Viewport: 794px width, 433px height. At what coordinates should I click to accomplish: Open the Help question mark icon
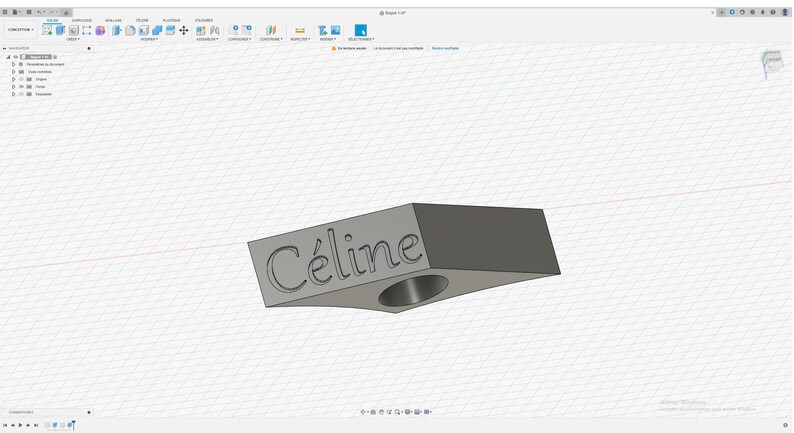coord(773,12)
